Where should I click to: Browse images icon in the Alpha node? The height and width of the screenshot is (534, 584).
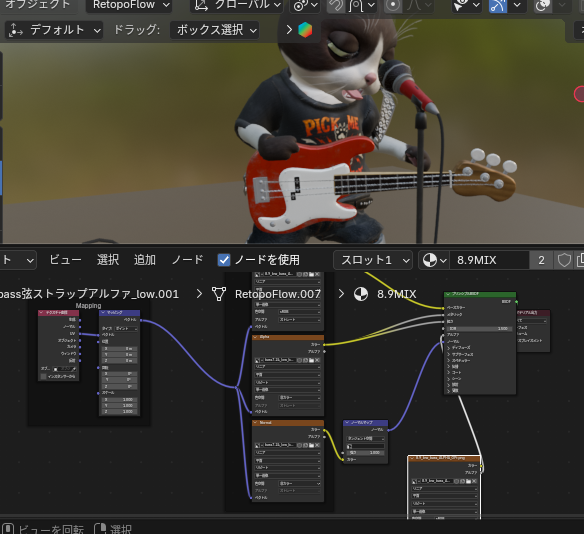(258, 360)
